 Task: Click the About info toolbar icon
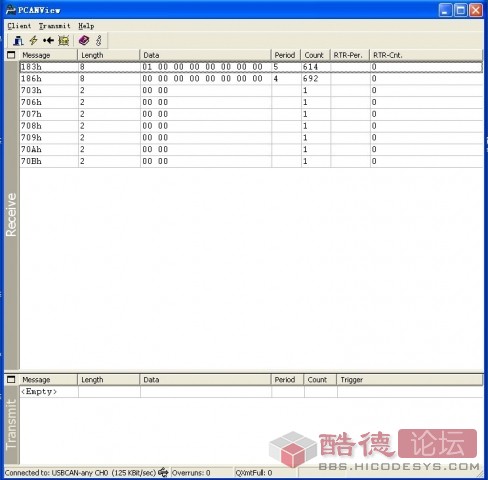tap(99, 41)
